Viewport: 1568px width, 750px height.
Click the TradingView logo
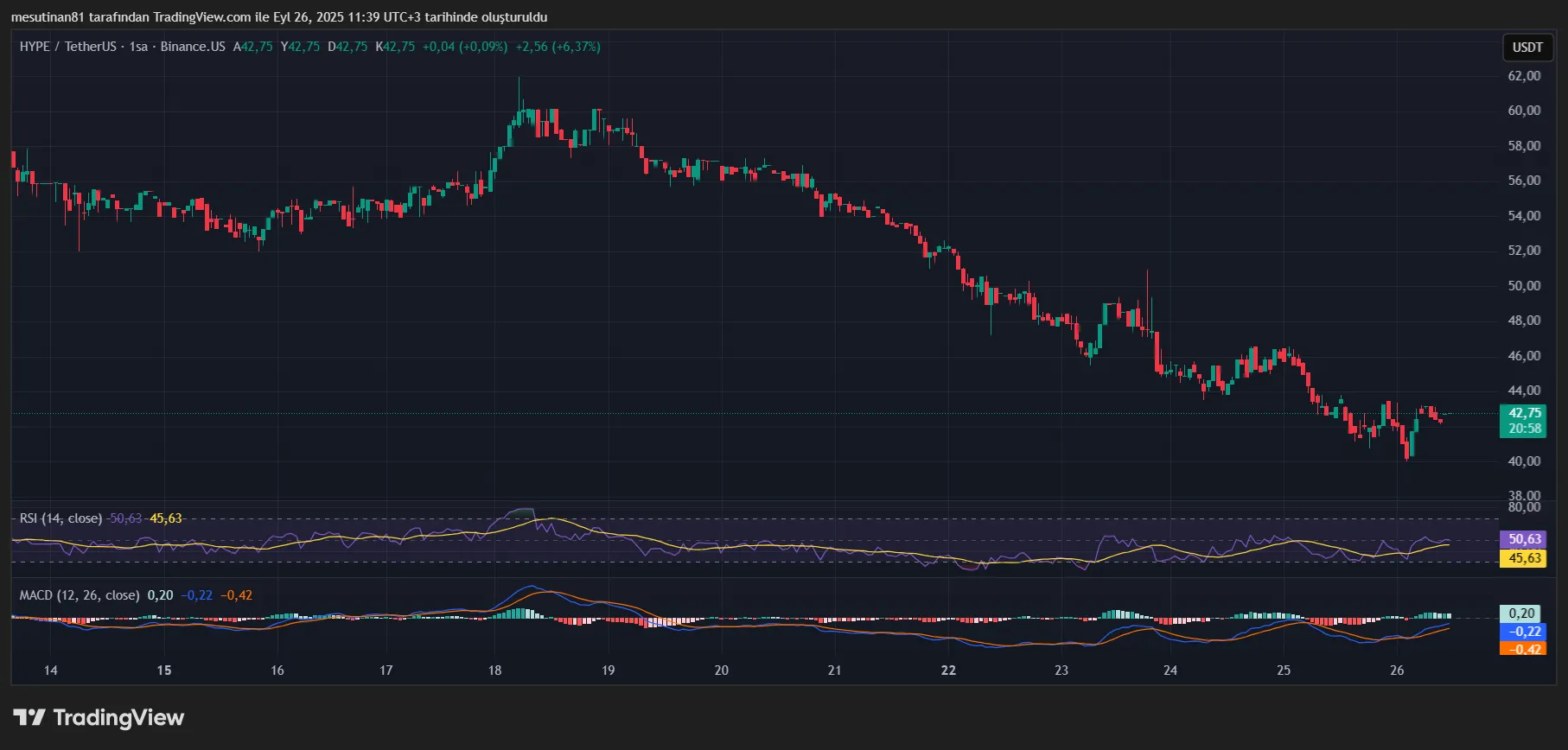[99, 718]
